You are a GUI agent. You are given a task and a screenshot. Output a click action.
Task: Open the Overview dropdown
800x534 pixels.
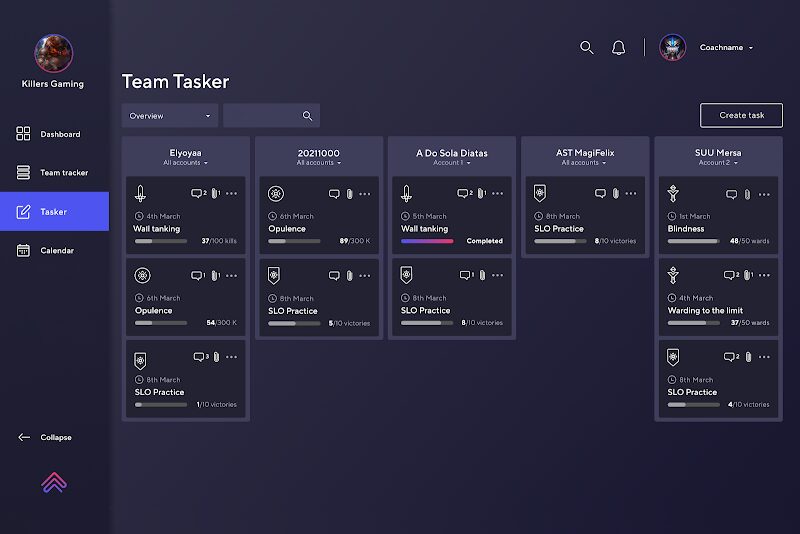click(x=170, y=116)
